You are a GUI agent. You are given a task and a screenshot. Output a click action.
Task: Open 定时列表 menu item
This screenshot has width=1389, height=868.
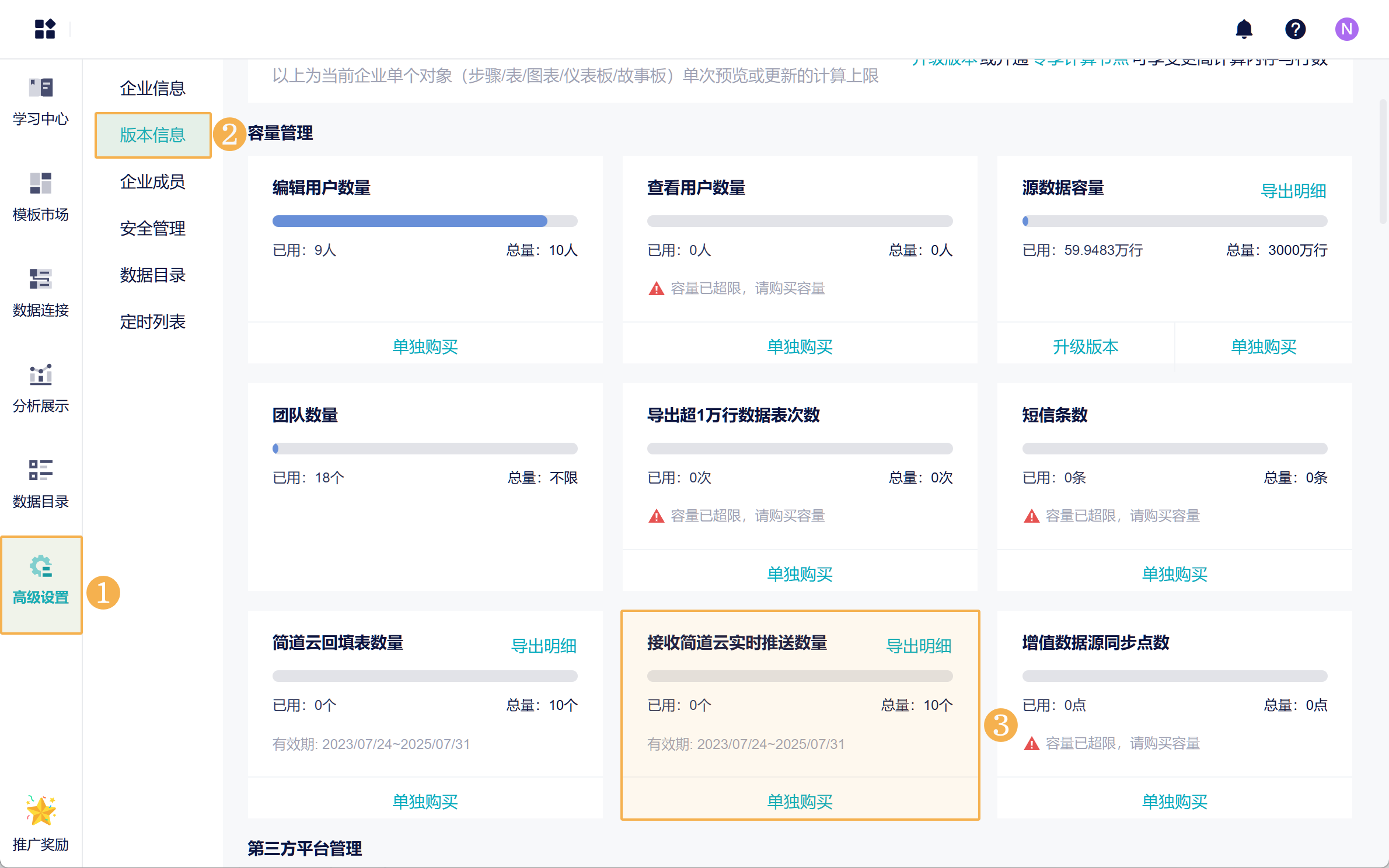152,321
